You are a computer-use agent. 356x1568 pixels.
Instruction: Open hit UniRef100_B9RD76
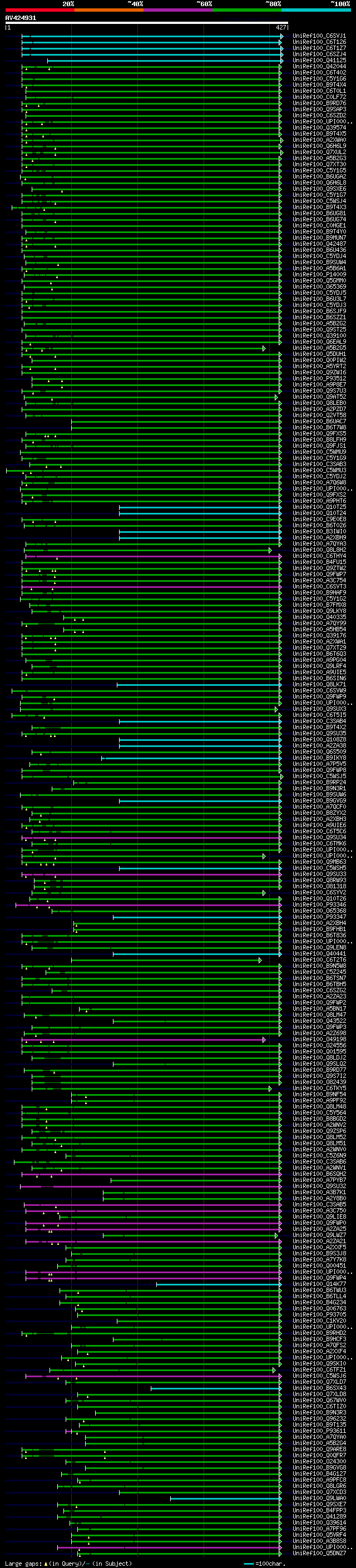click(x=319, y=103)
